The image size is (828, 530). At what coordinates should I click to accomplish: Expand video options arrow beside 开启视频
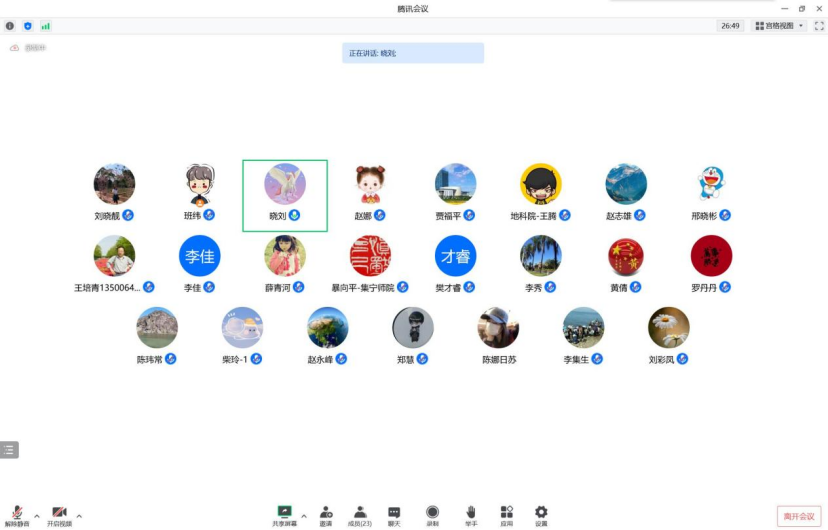pos(79,516)
